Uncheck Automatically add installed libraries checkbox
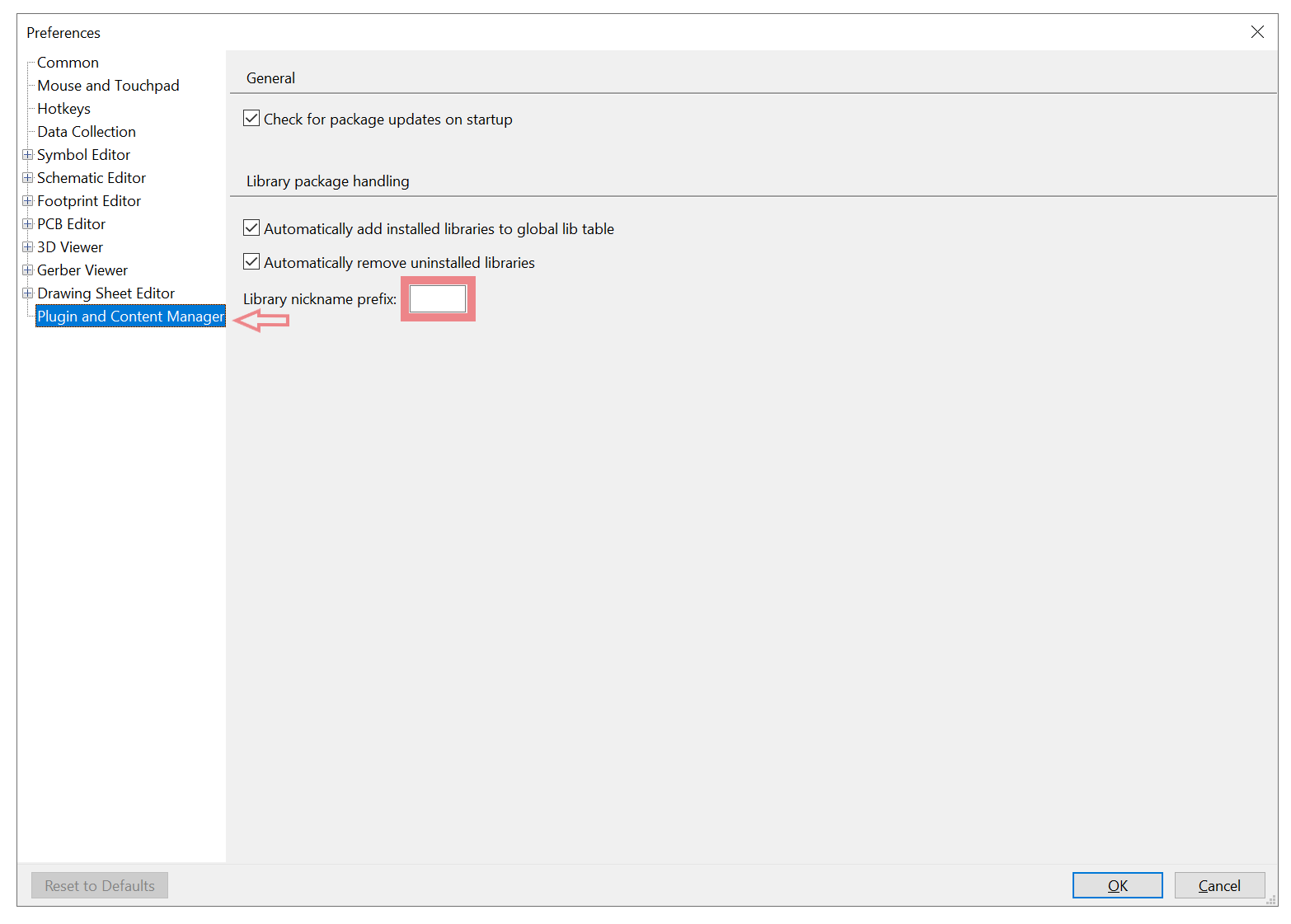 point(251,228)
